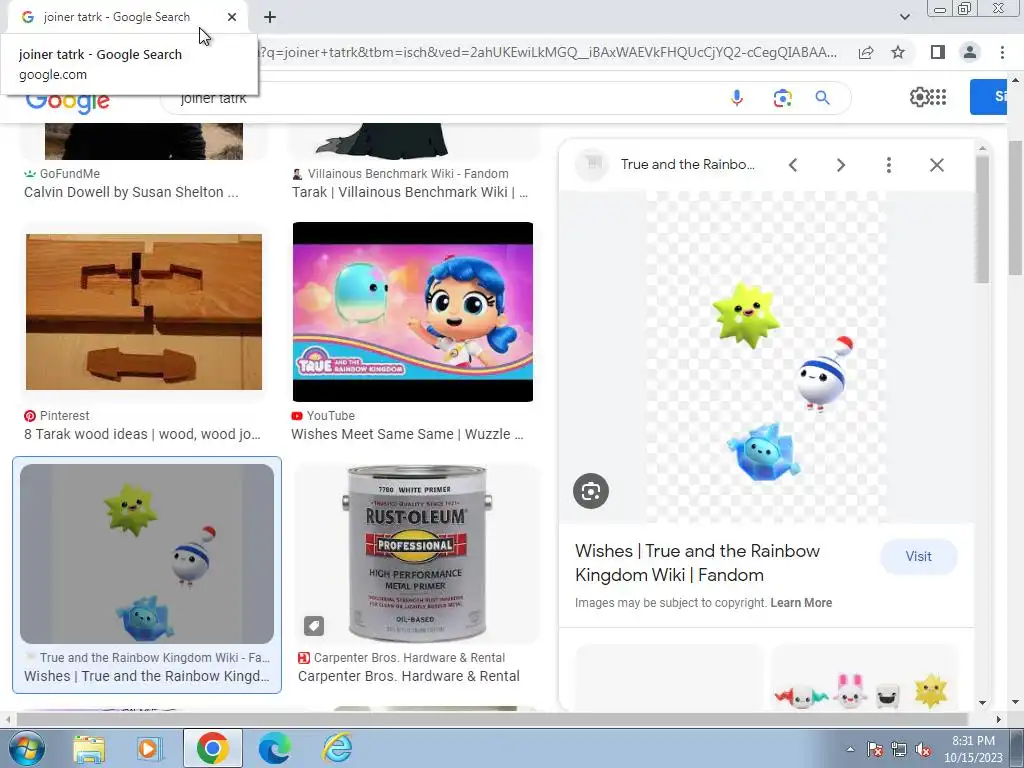Open Calvin Dowell by Susan Shelton link
1024x768 pixels.
pos(131,192)
